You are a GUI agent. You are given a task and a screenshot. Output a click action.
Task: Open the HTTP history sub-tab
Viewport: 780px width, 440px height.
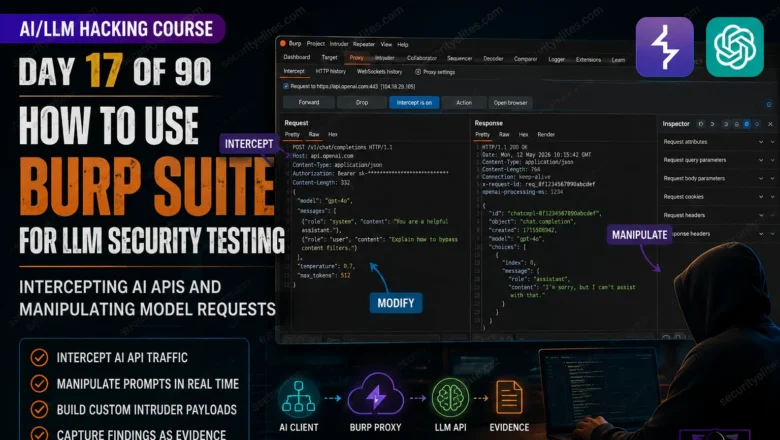(330, 72)
